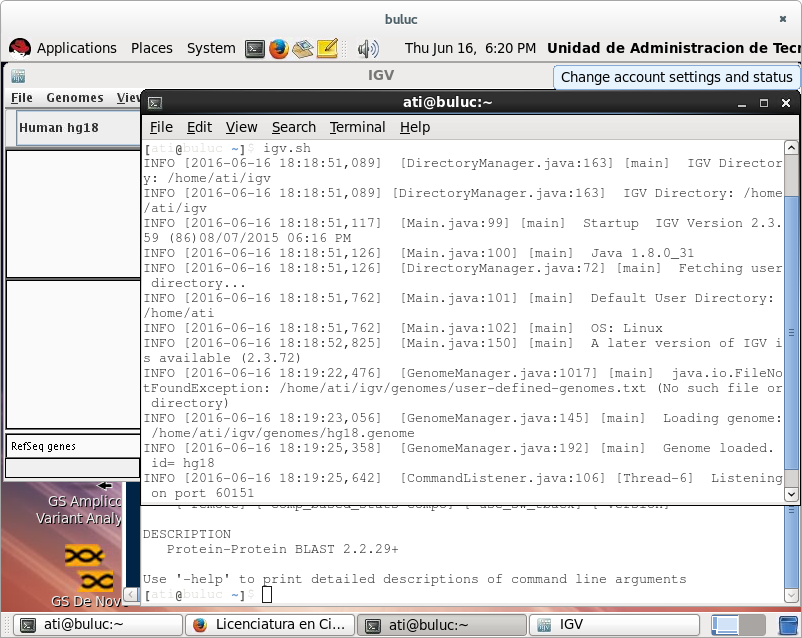The height and width of the screenshot is (638, 802).
Task: Click the IGV window title icon
Action: [x=18, y=76]
